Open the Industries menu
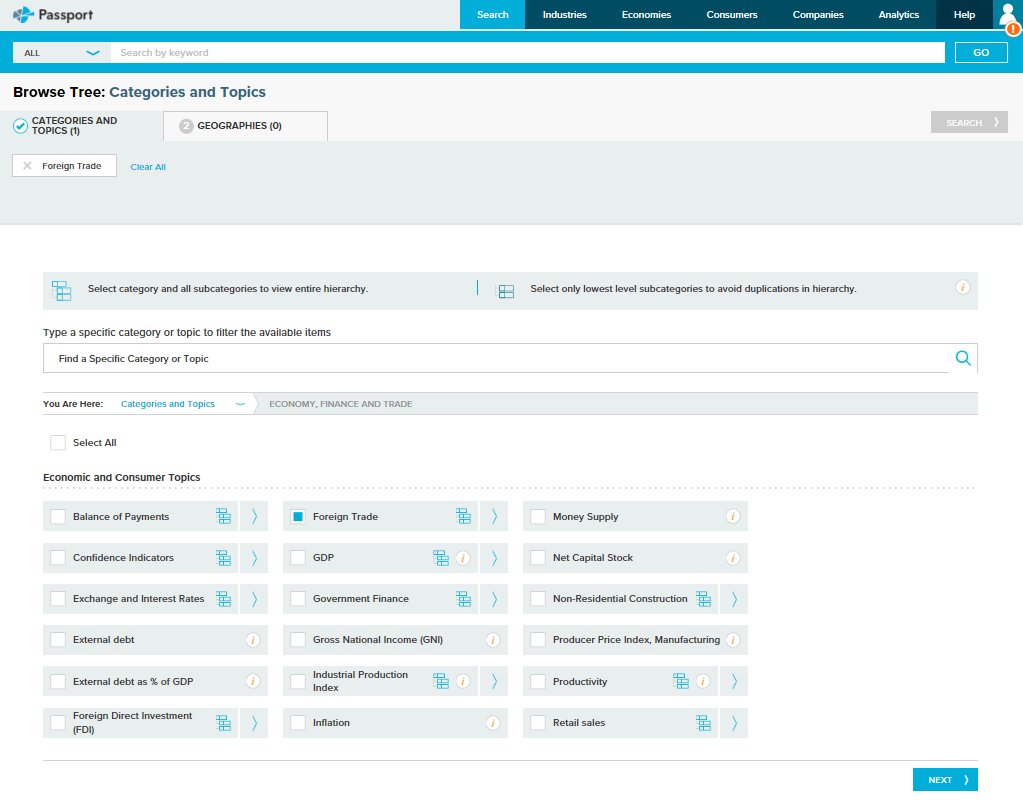This screenshot has height=801, width=1023. pyautogui.click(x=564, y=15)
